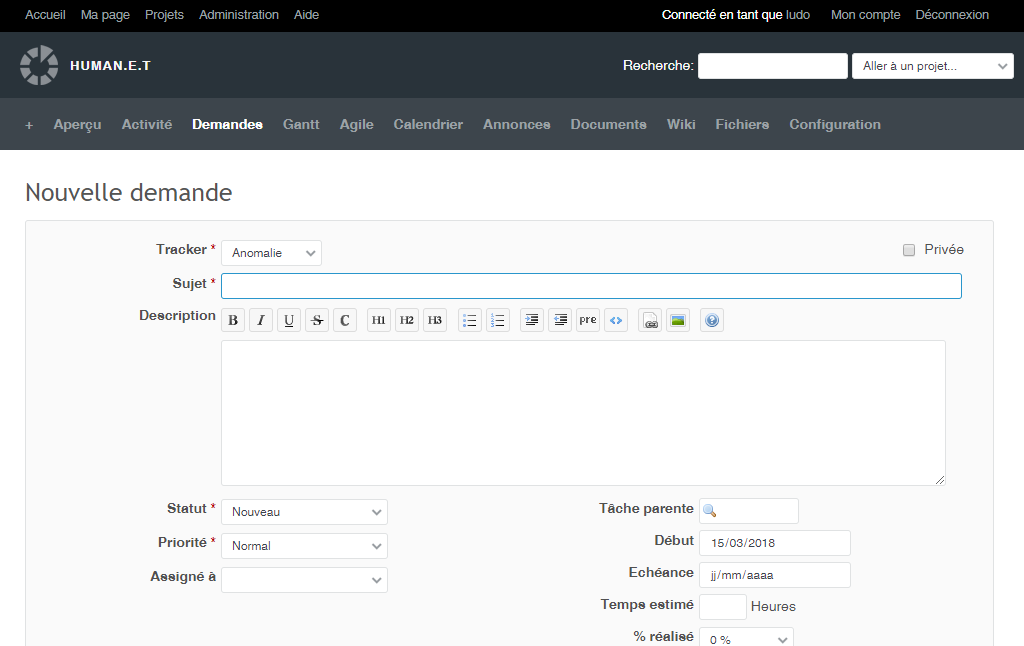Image resolution: width=1024 pixels, height=646 pixels.
Task: Apply strikethrough formatting button
Action: click(x=317, y=320)
